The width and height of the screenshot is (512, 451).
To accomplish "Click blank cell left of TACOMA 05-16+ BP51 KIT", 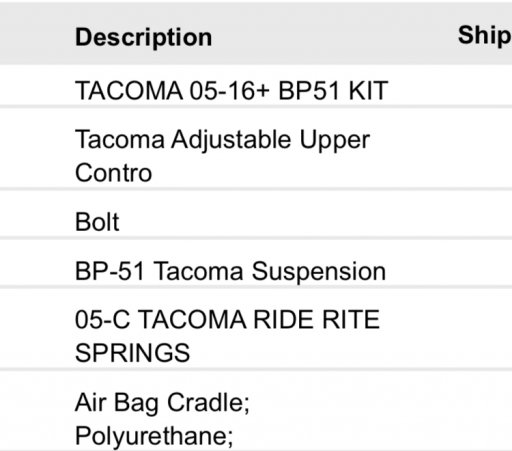I will click(33, 86).
